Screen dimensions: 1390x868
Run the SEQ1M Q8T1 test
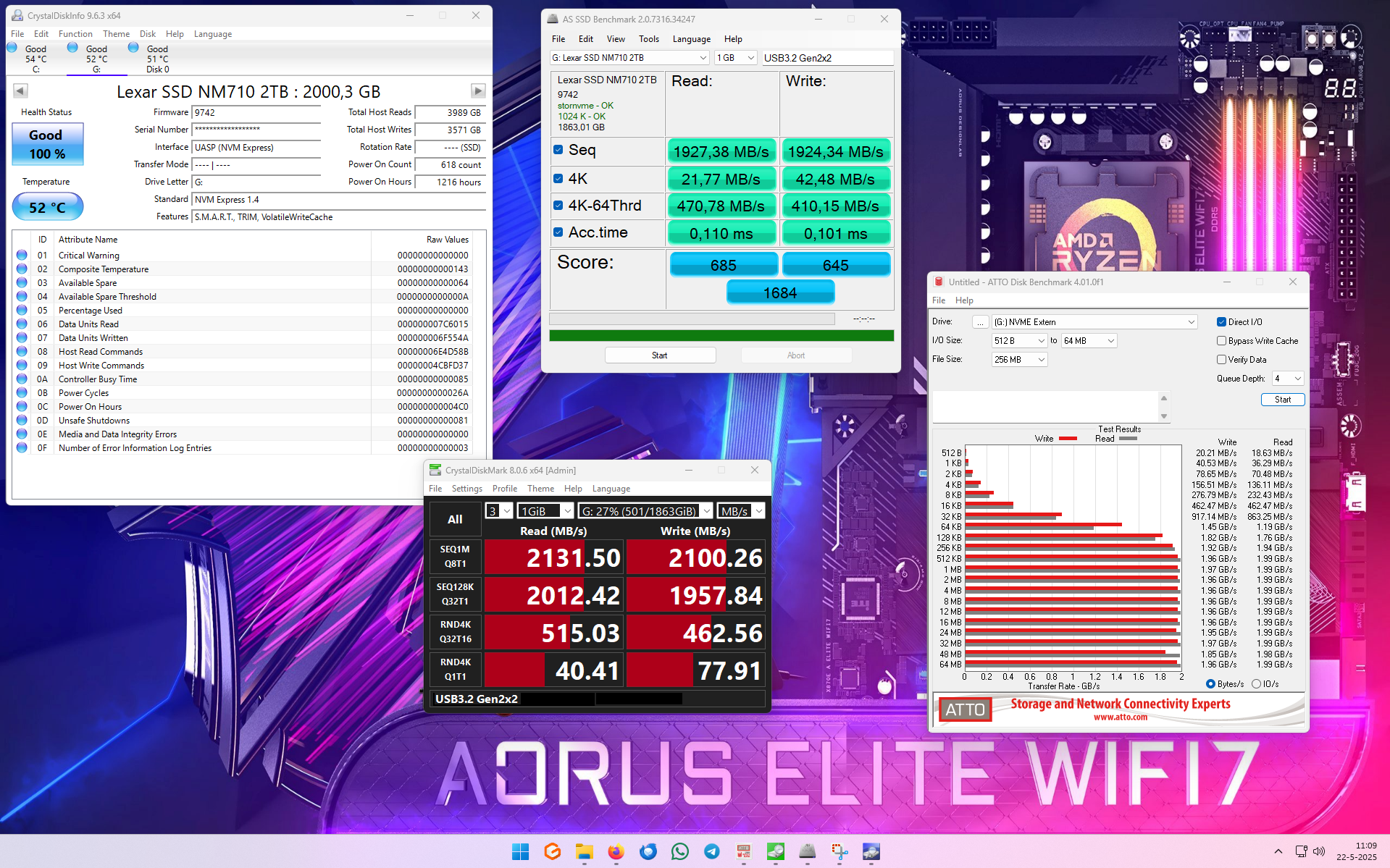click(x=455, y=557)
